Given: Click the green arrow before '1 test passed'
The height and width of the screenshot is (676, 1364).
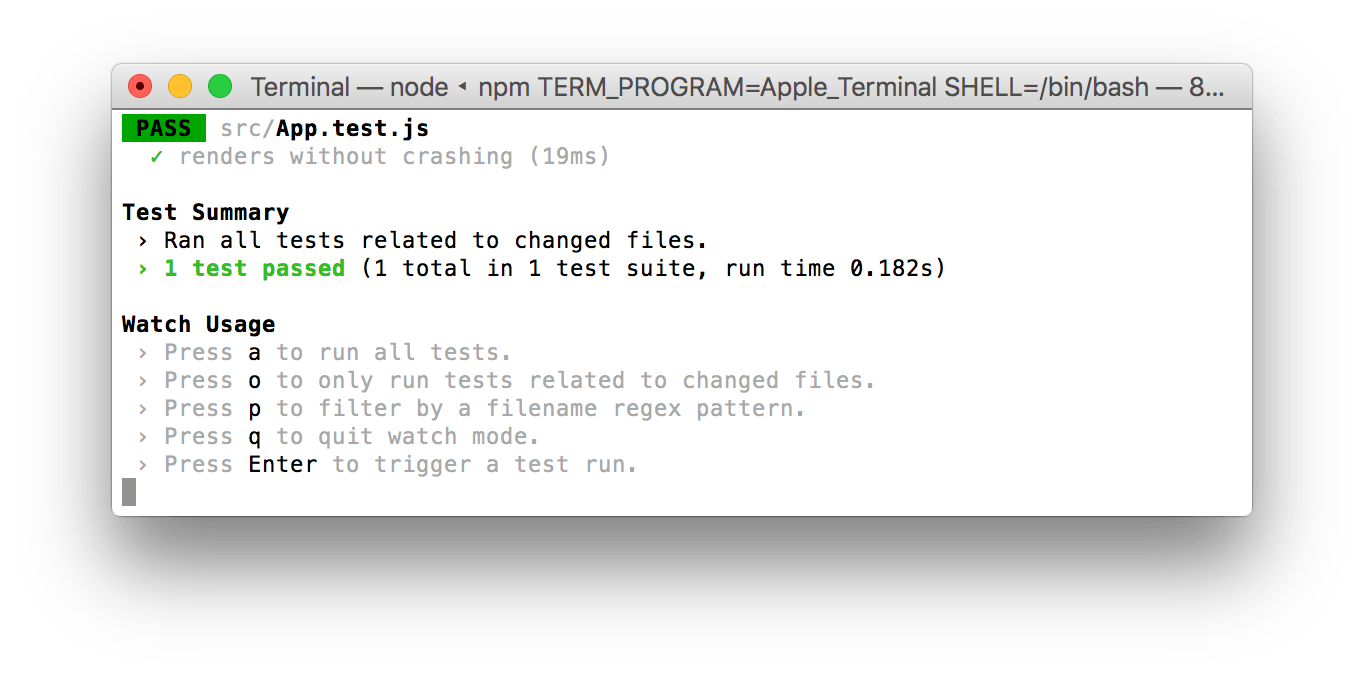Looking at the screenshot, I should [143, 269].
